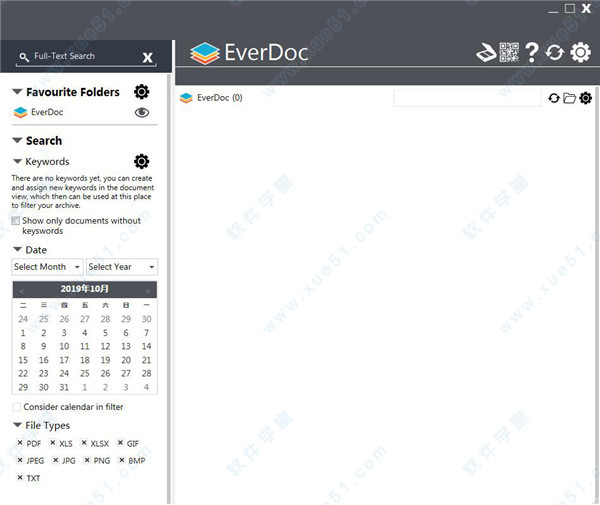Image resolution: width=600 pixels, height=505 pixels.
Task: Click the left panel vertical scrollbar
Action: click(169, 289)
